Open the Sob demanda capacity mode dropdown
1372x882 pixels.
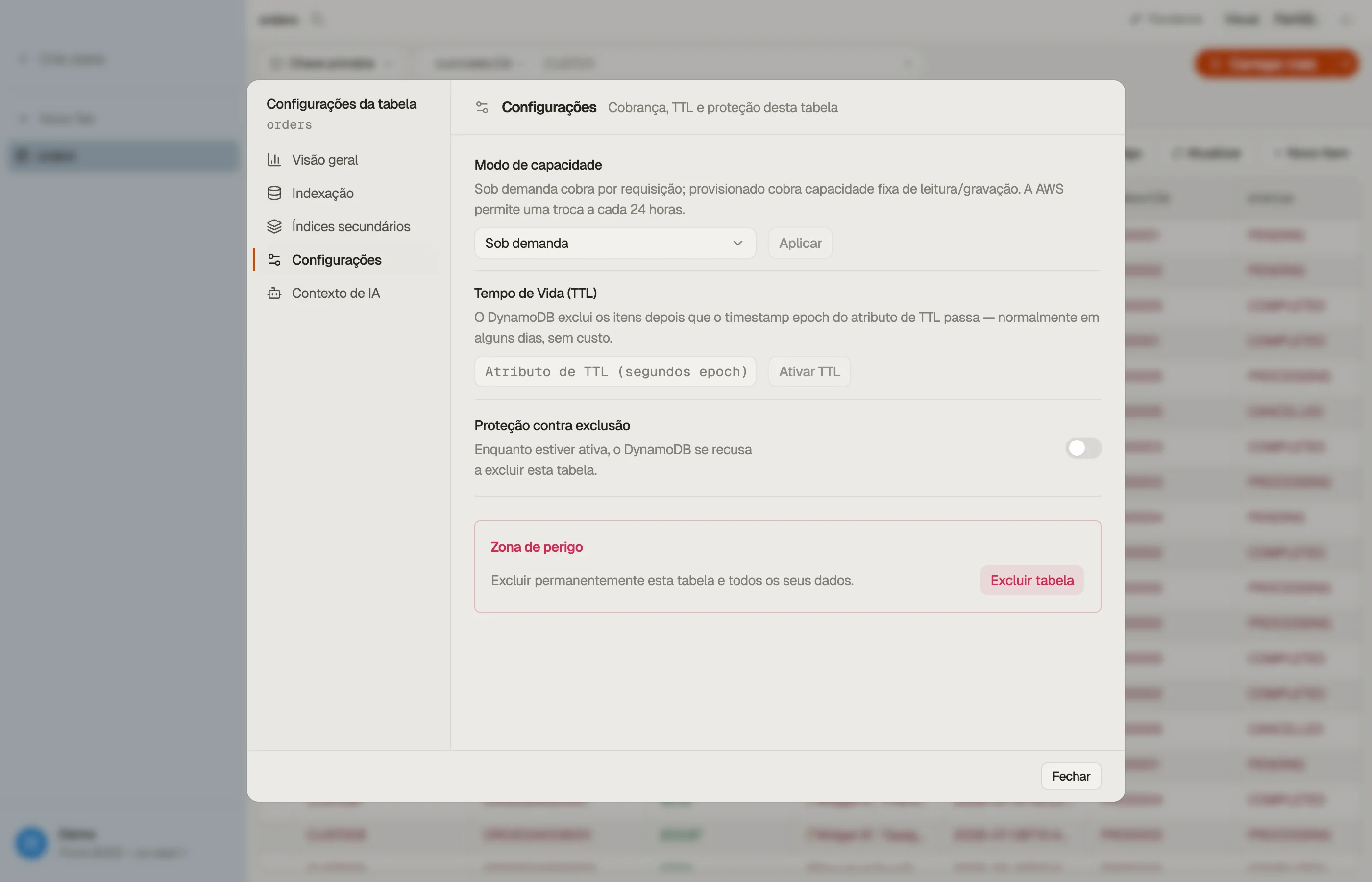pyautogui.click(x=615, y=243)
